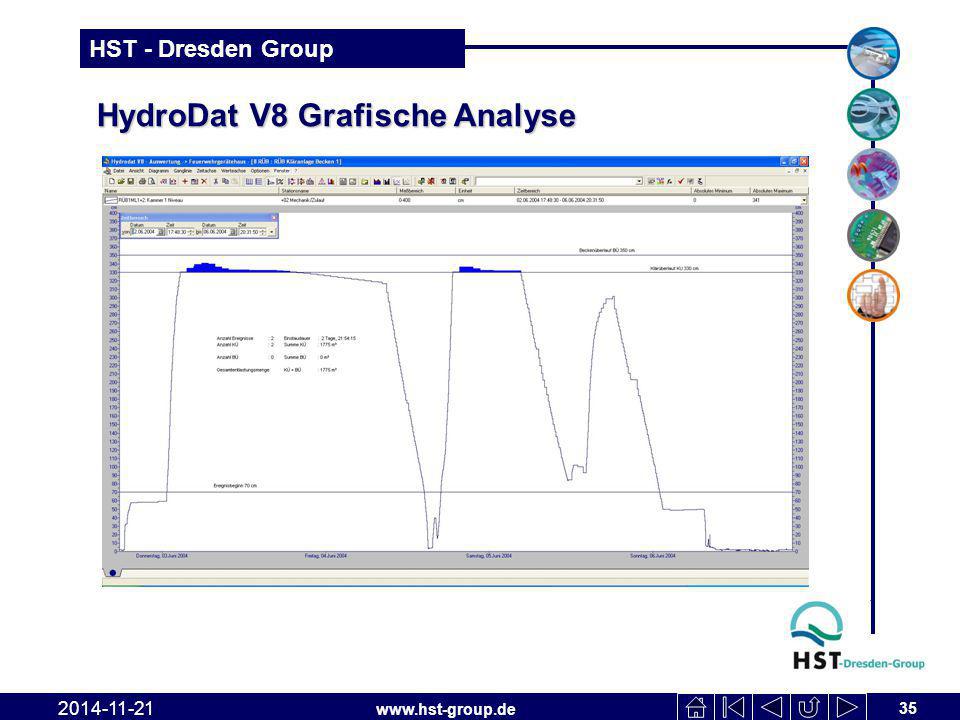
Task: Open the Datei menu
Action: pyautogui.click(x=118, y=171)
